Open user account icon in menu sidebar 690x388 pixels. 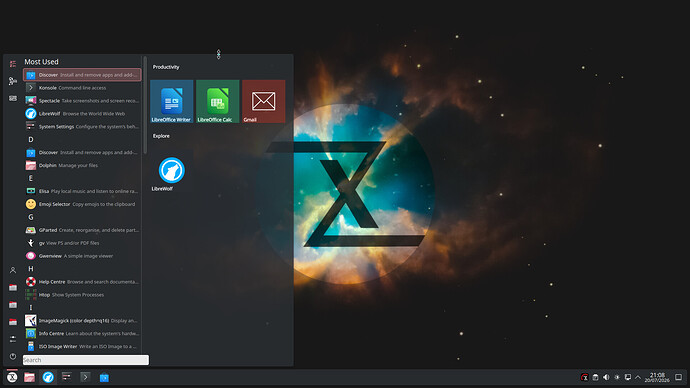click(13, 270)
